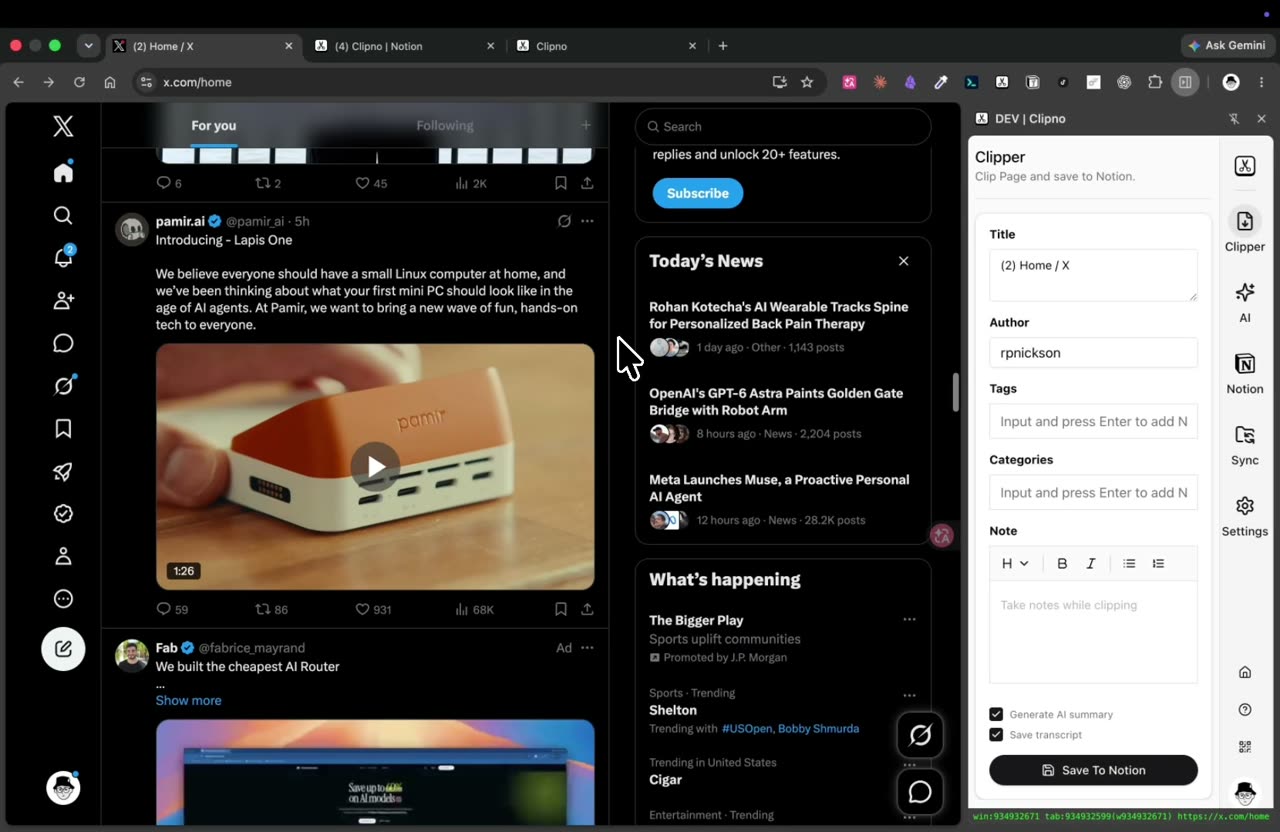Bookmark the pamir.ai Lapis One post
Screen dimensions: 1280x832
pyautogui.click(x=561, y=609)
